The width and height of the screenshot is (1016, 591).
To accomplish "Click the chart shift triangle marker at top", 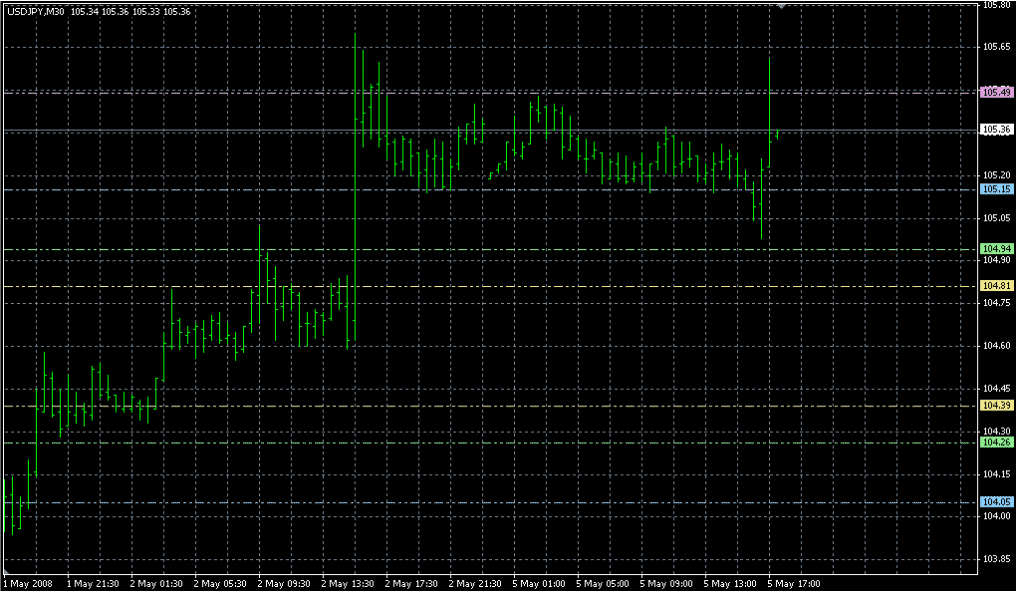I will (781, 5).
